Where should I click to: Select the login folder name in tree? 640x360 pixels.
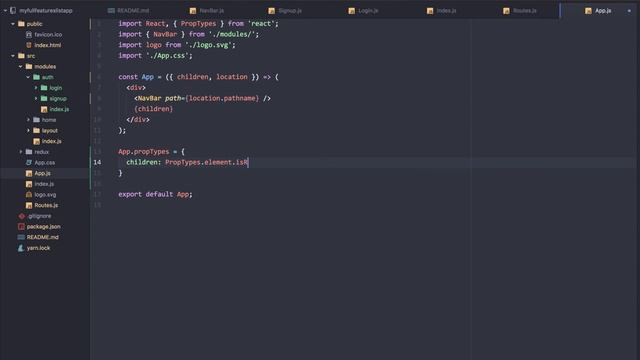(56, 88)
